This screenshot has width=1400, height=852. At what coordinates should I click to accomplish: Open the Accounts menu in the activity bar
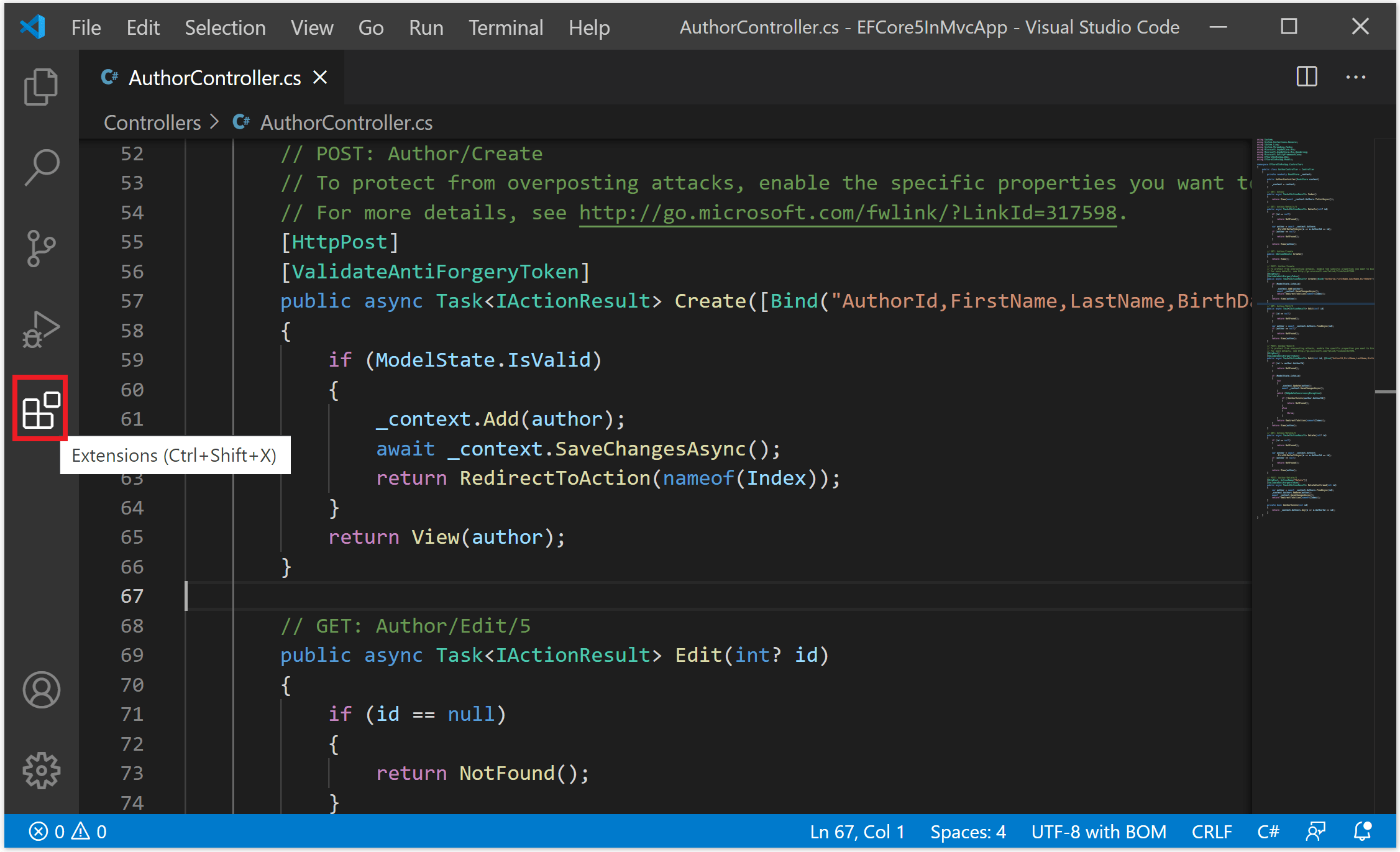click(40, 689)
